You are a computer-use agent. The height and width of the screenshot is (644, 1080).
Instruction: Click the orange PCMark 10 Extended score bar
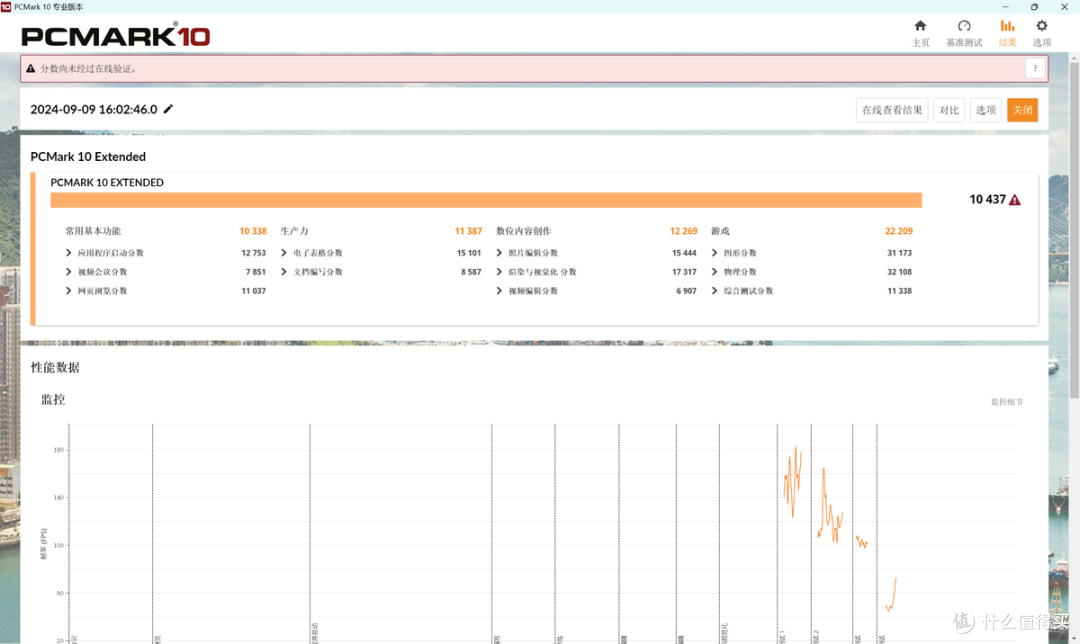486,200
